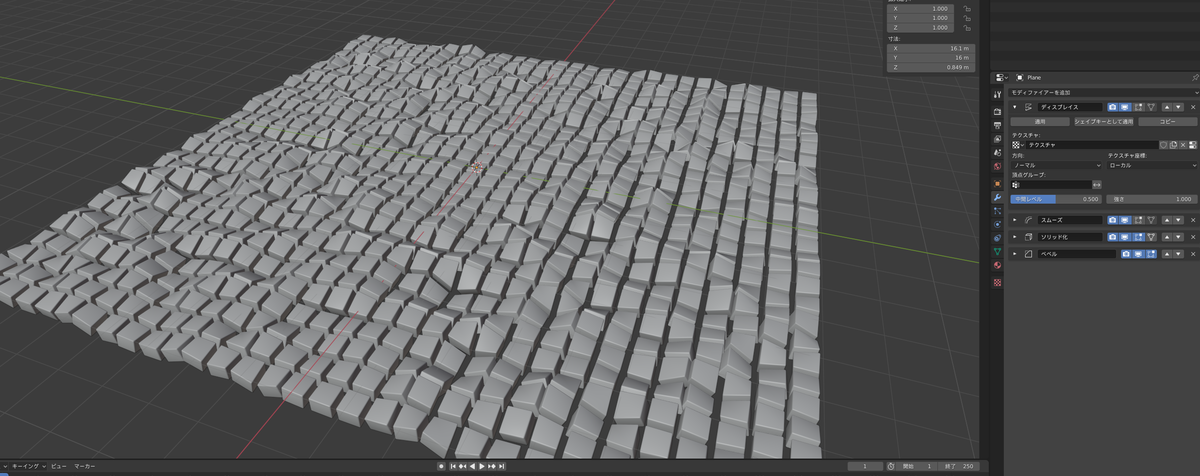Expand the スムーズ modifier panel

(1015, 220)
